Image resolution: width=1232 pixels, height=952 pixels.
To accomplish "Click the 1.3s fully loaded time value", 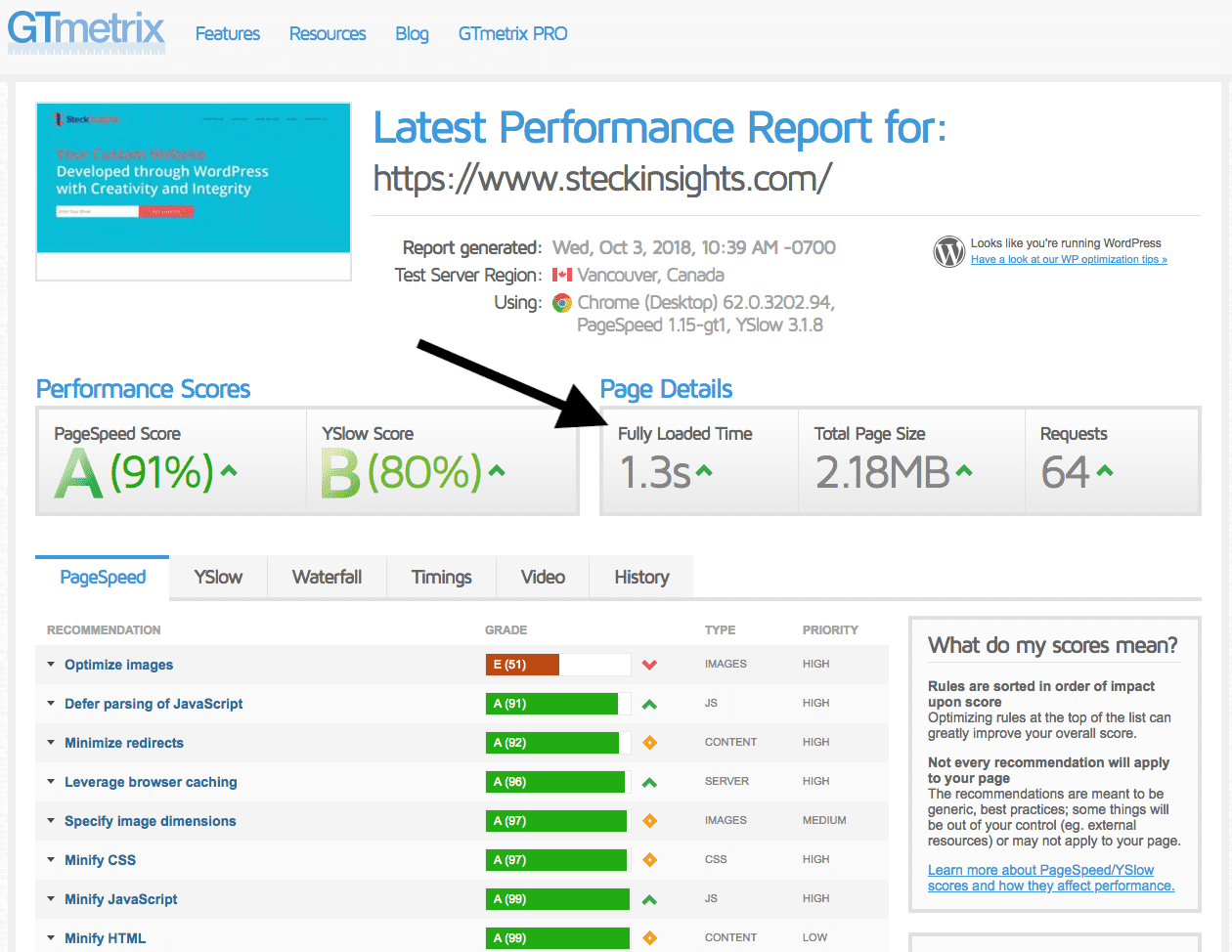I will pyautogui.click(x=655, y=472).
